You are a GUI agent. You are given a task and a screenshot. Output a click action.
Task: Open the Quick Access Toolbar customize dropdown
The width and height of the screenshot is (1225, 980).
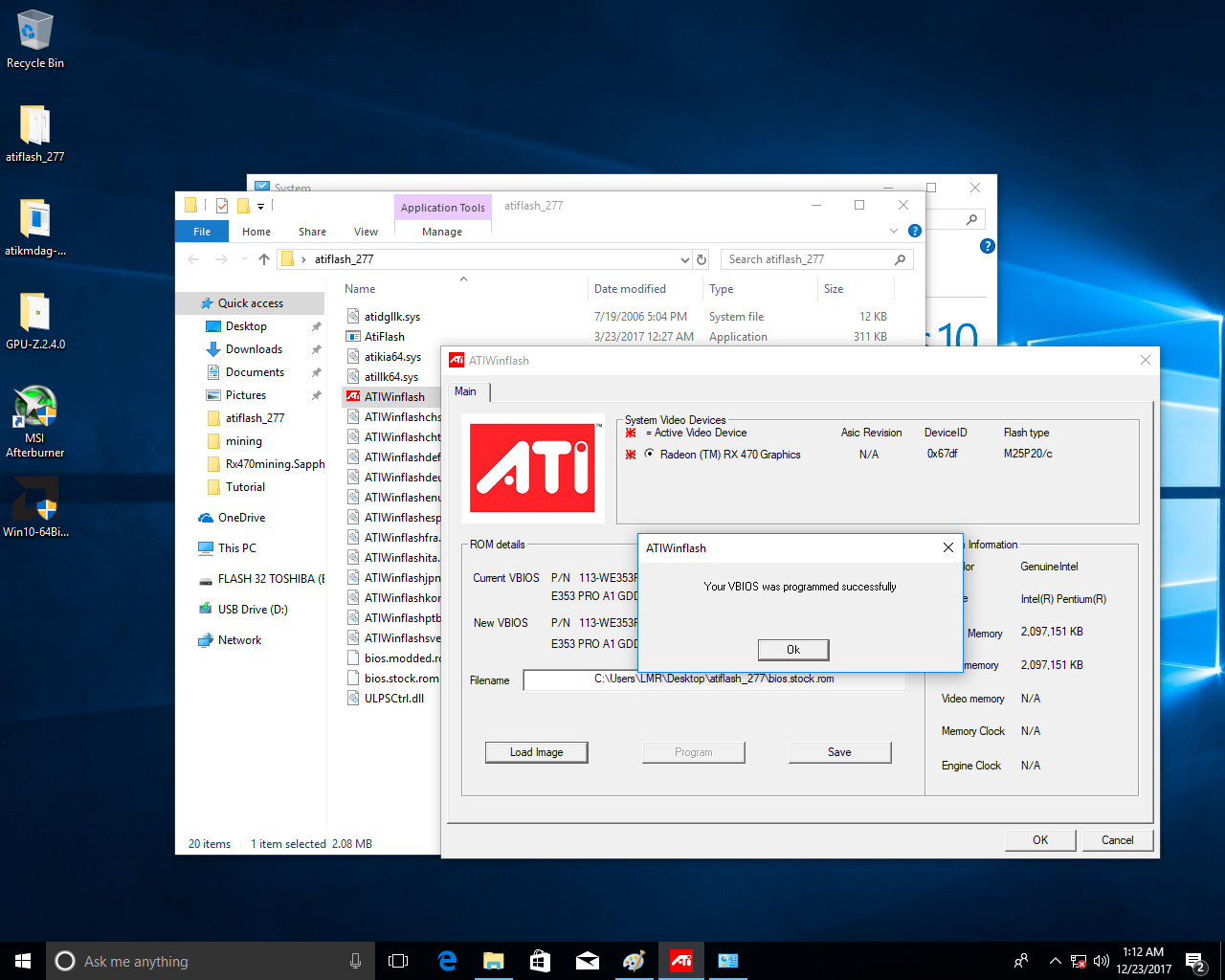260,206
